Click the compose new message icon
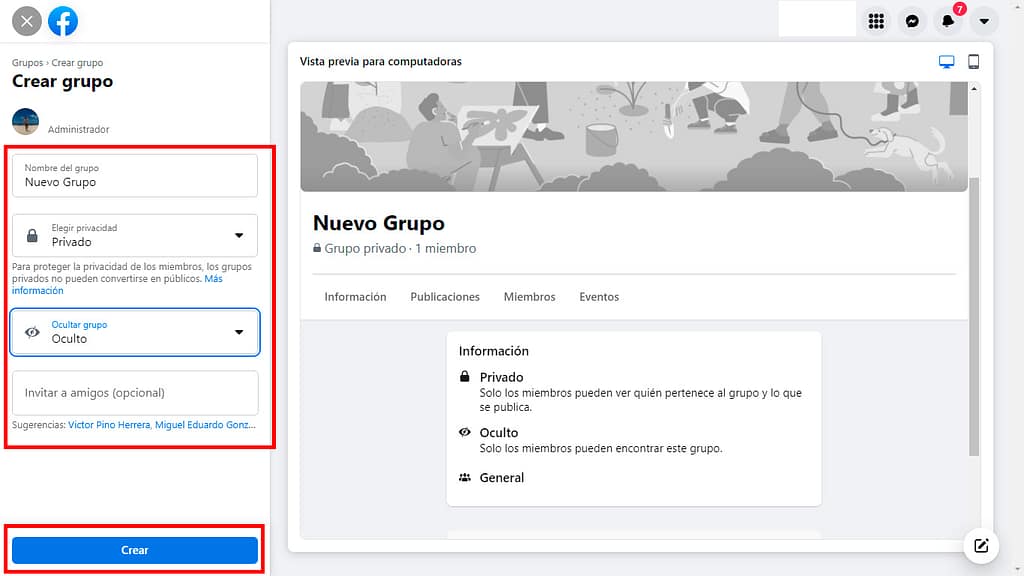The height and width of the screenshot is (576, 1024). point(981,545)
